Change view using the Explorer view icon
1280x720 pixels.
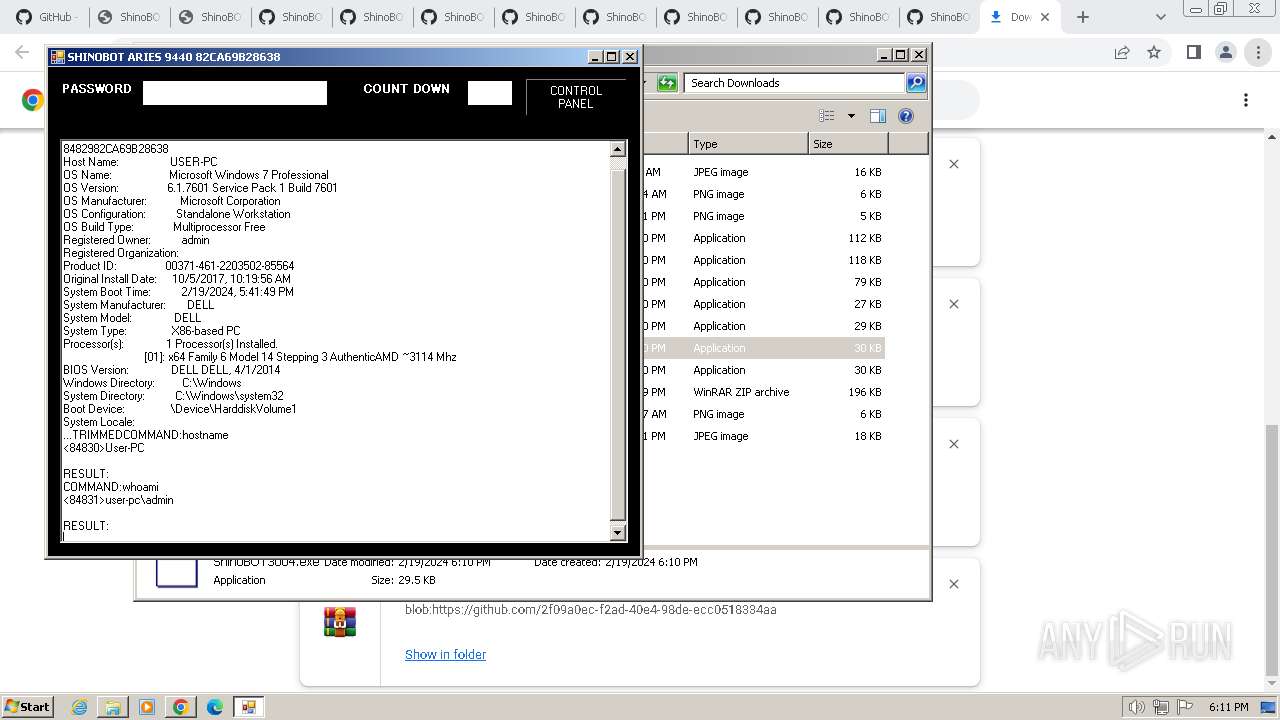coord(826,116)
